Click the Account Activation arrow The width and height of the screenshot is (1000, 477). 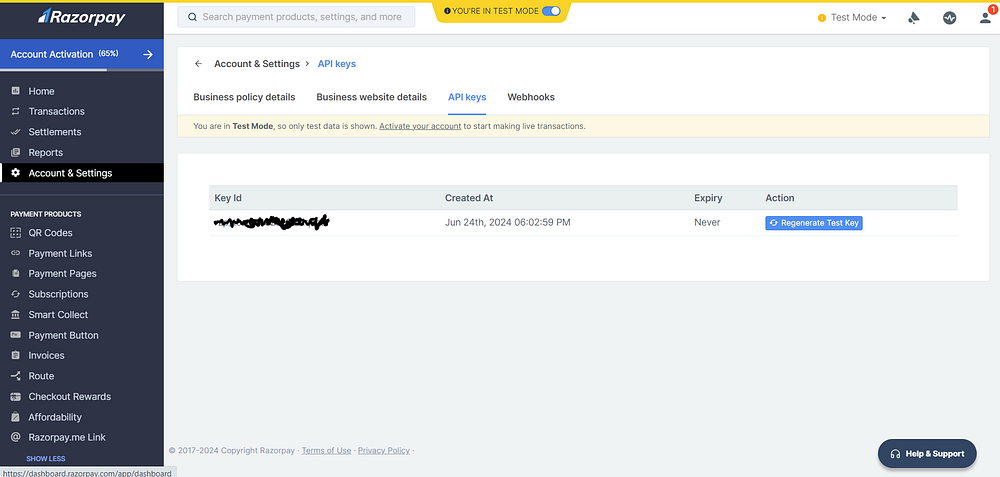(148, 54)
